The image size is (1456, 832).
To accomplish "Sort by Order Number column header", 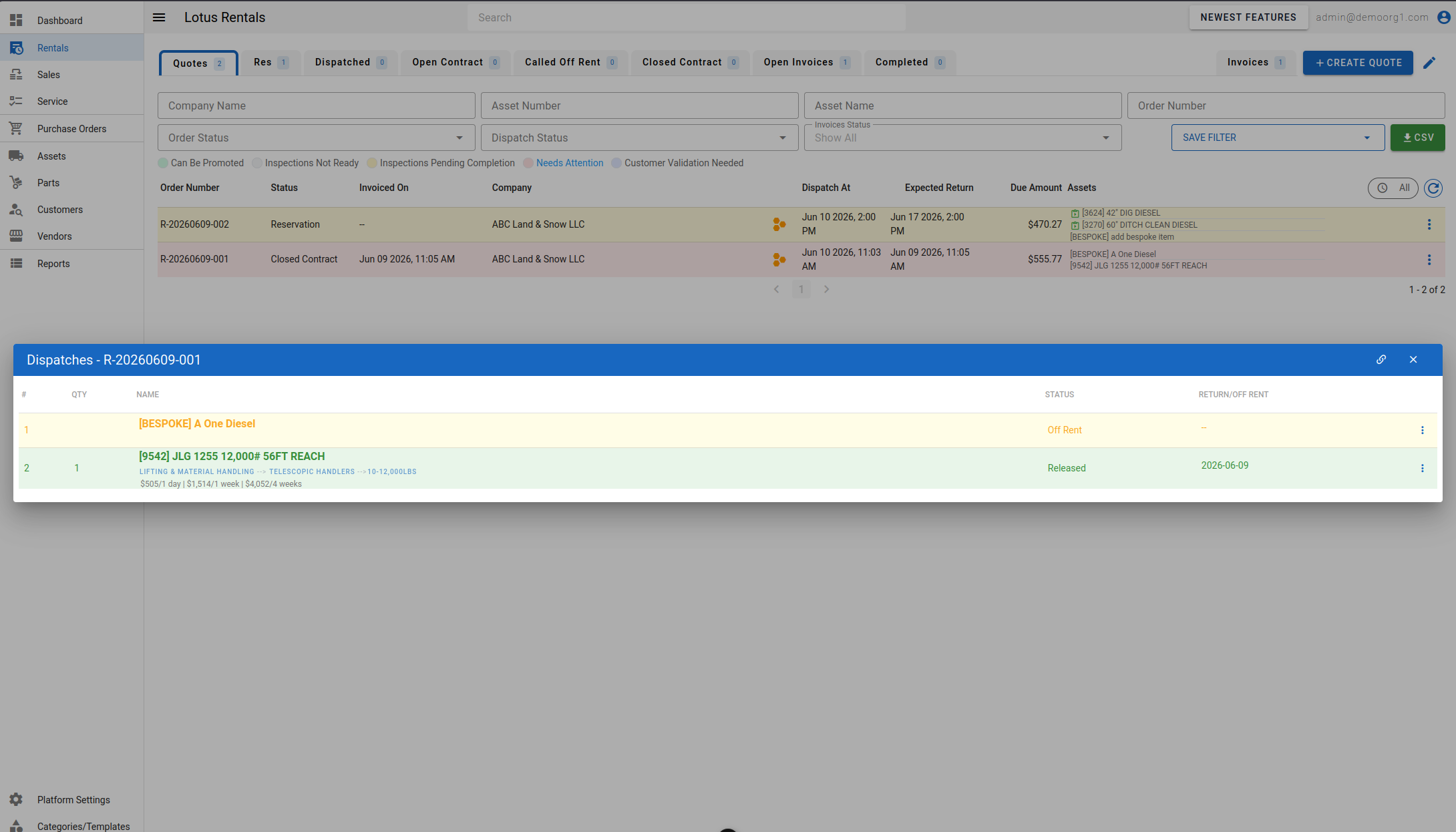I will pos(190,188).
